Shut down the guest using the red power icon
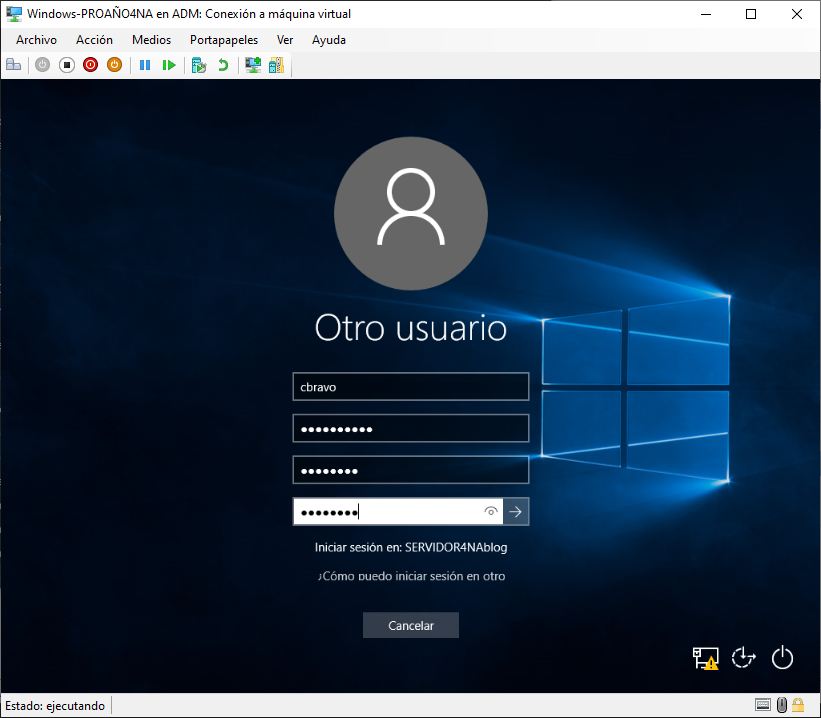 (90, 64)
